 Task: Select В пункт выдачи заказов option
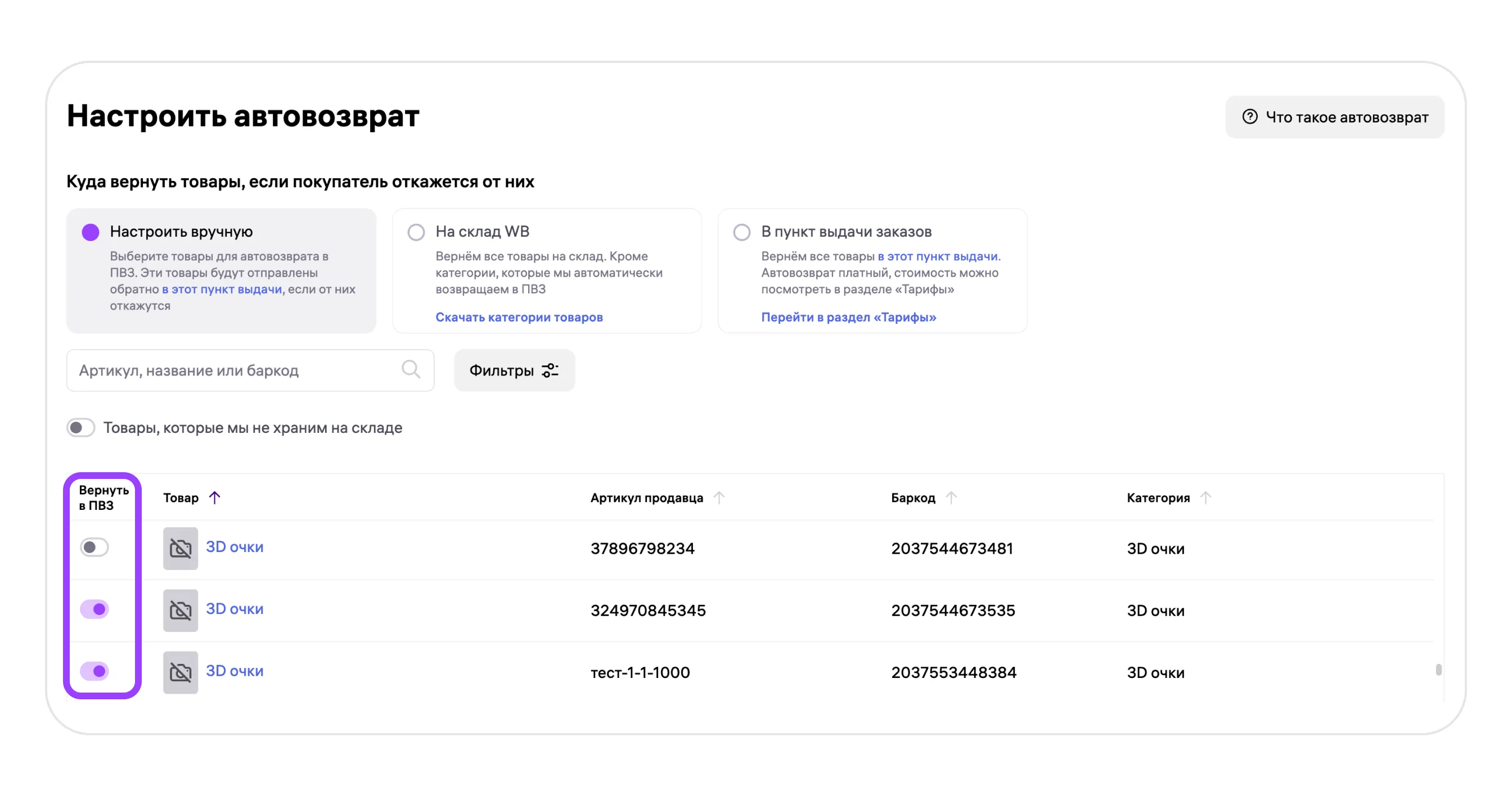pos(742,232)
